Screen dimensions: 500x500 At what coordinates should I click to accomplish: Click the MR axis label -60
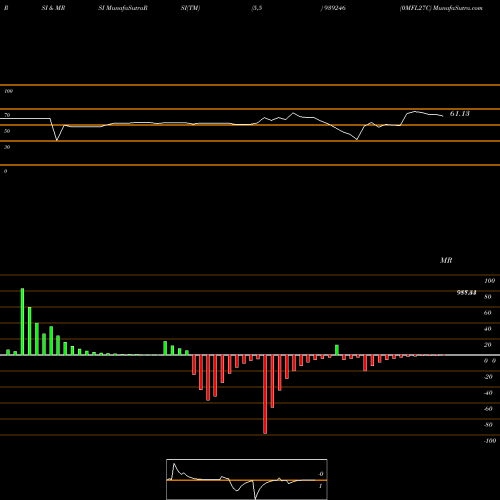488,409
